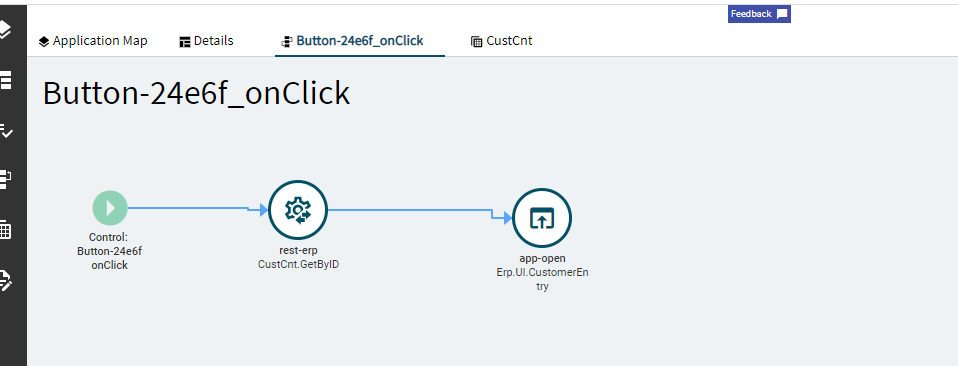Select the app-open window node

(x=541, y=218)
